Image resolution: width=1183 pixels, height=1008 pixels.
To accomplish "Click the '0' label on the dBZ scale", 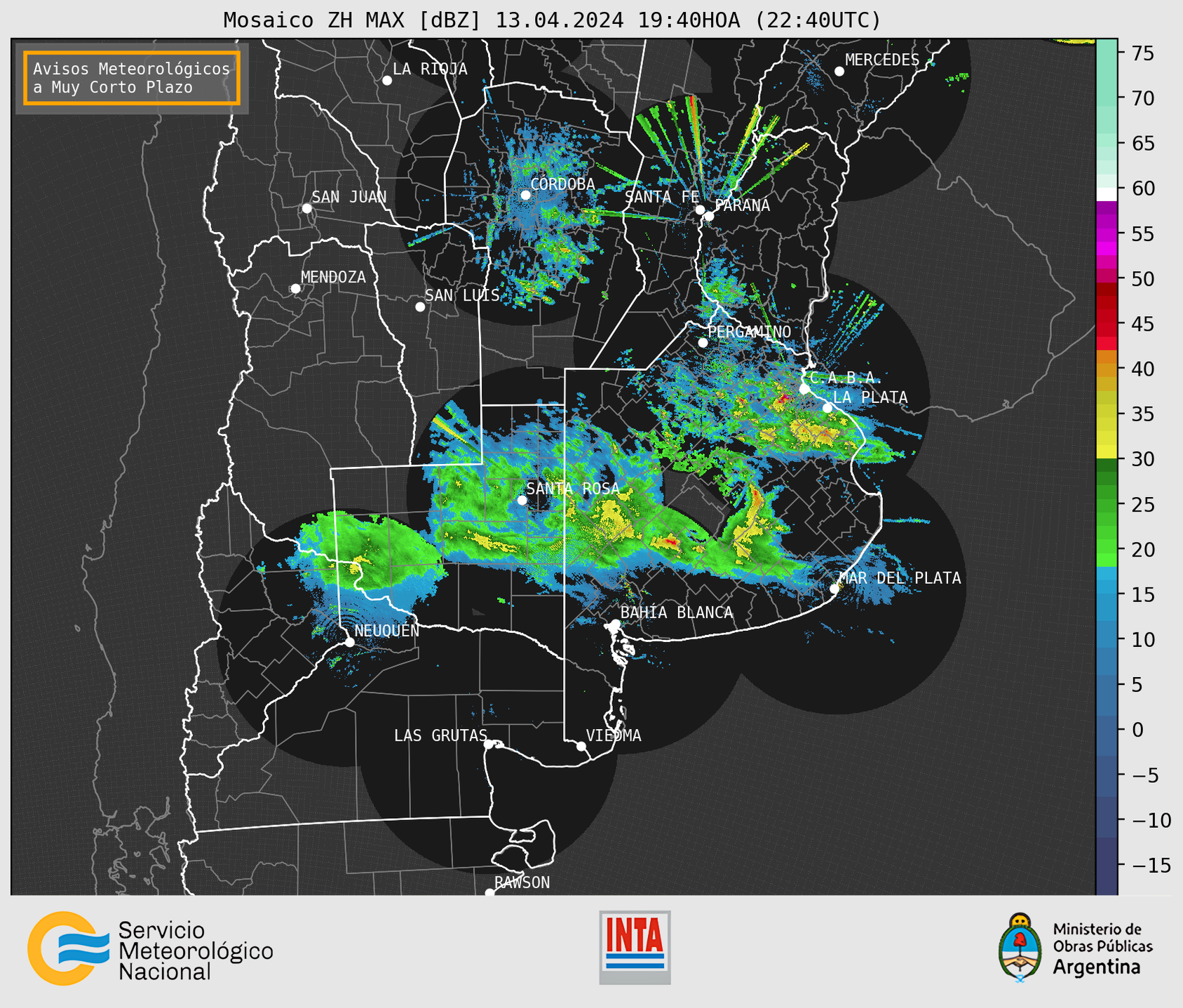I will tap(1137, 730).
